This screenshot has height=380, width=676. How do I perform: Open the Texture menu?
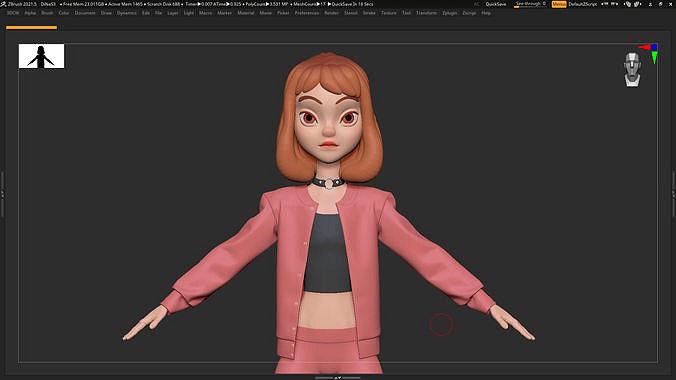[389, 13]
